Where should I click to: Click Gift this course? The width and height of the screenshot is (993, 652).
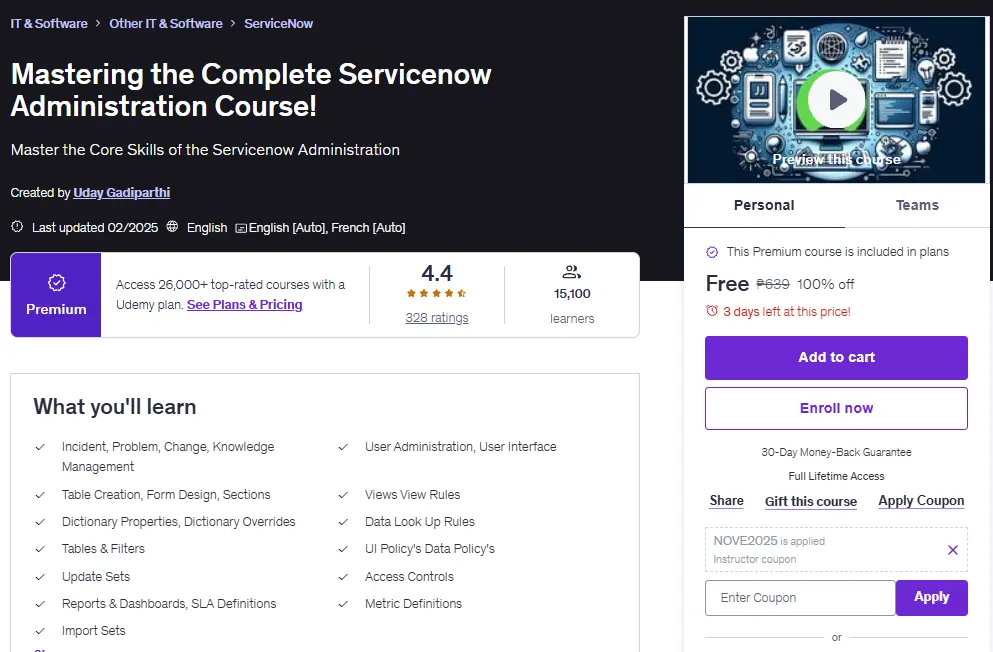tap(811, 501)
